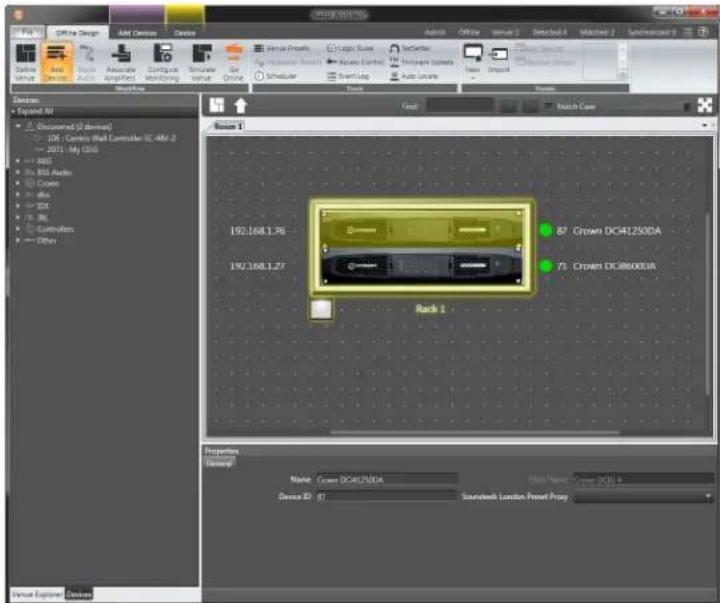Click the Name field containing Crown DCi41250DA

click(387, 479)
